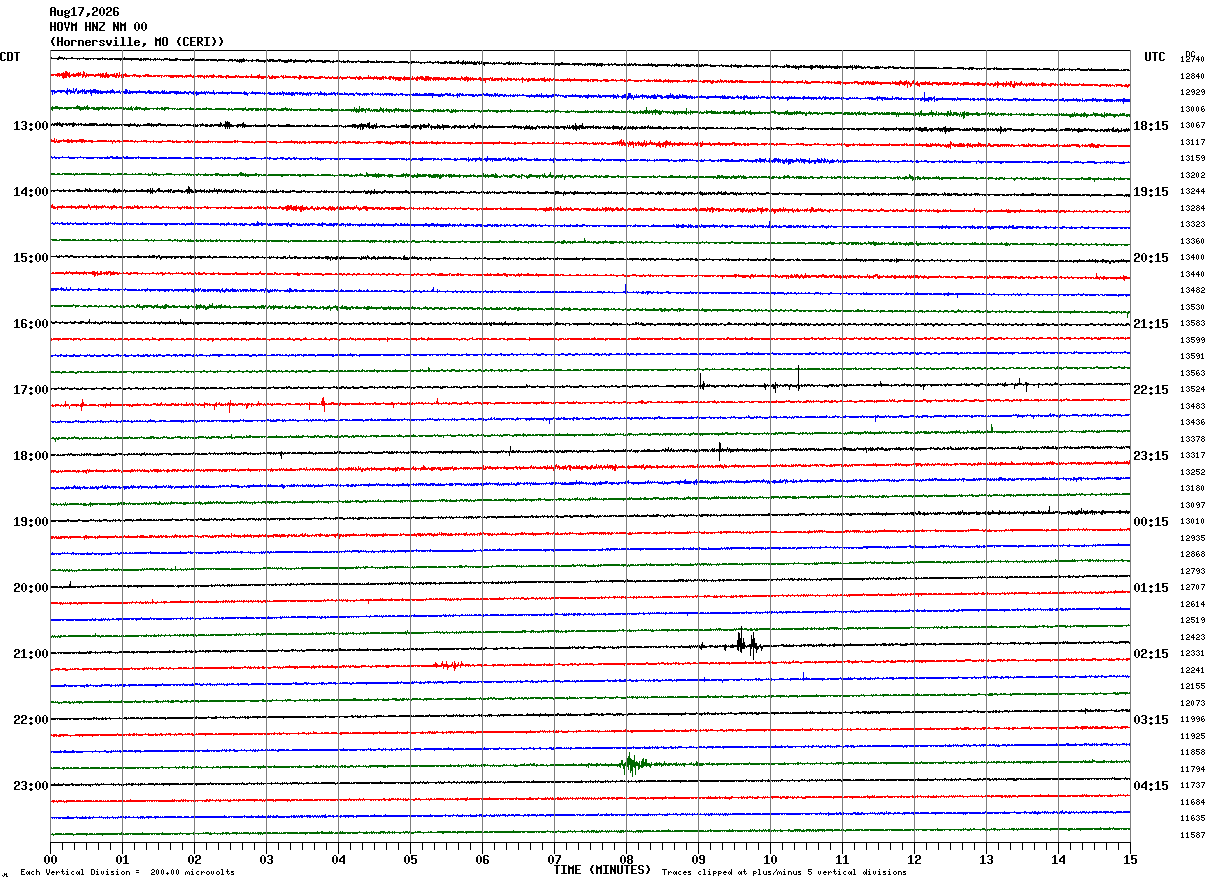Click the '21:15' UTC time label
The height and width of the screenshot is (886, 1210).
click(x=1151, y=324)
